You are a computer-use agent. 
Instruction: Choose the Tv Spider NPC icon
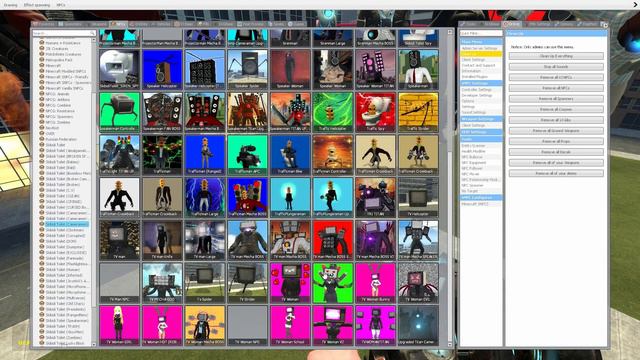204,283
